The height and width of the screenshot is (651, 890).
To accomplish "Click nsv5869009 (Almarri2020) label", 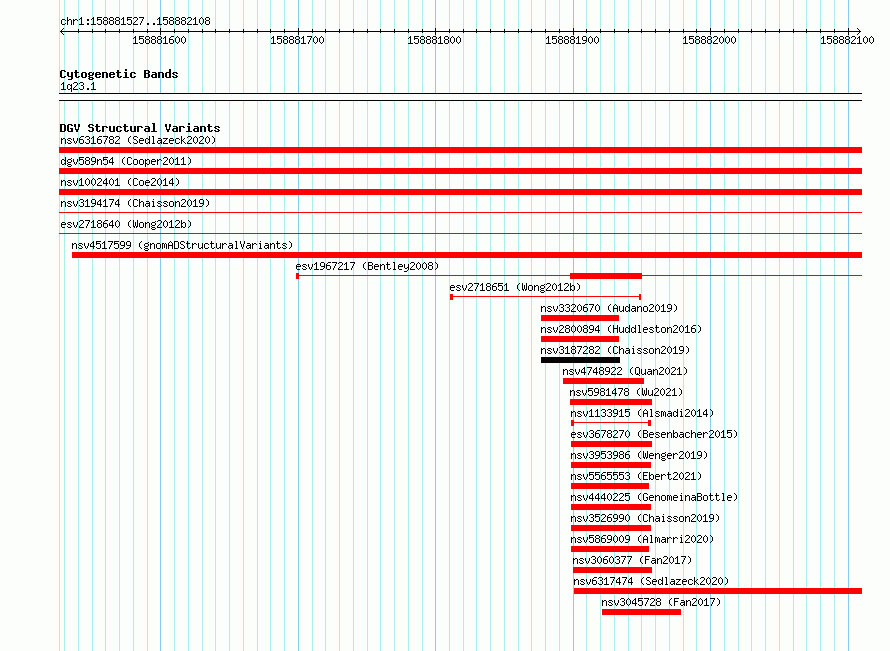I will pyautogui.click(x=642, y=539).
